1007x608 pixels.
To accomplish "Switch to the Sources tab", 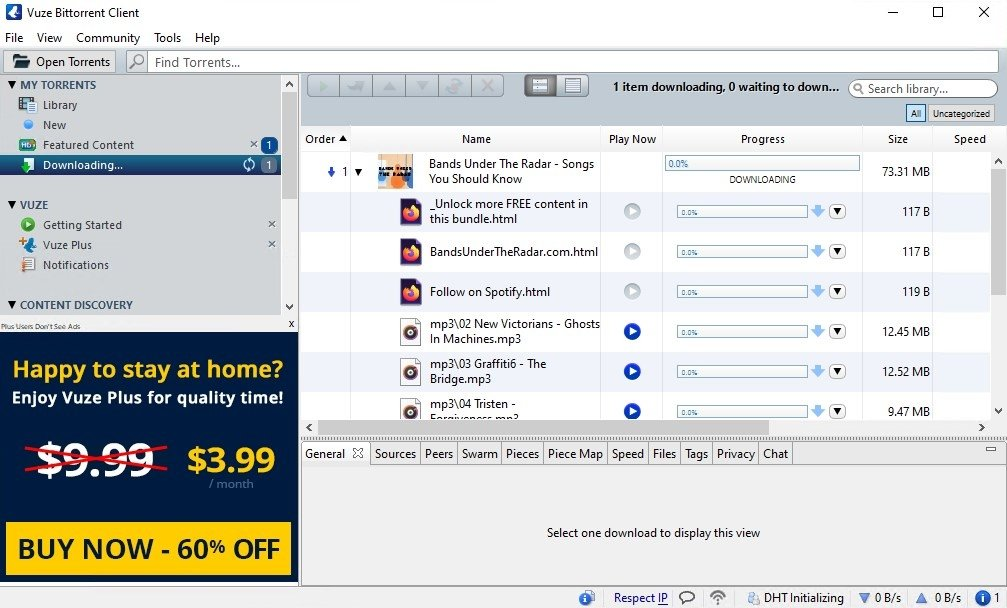I will tap(395, 453).
